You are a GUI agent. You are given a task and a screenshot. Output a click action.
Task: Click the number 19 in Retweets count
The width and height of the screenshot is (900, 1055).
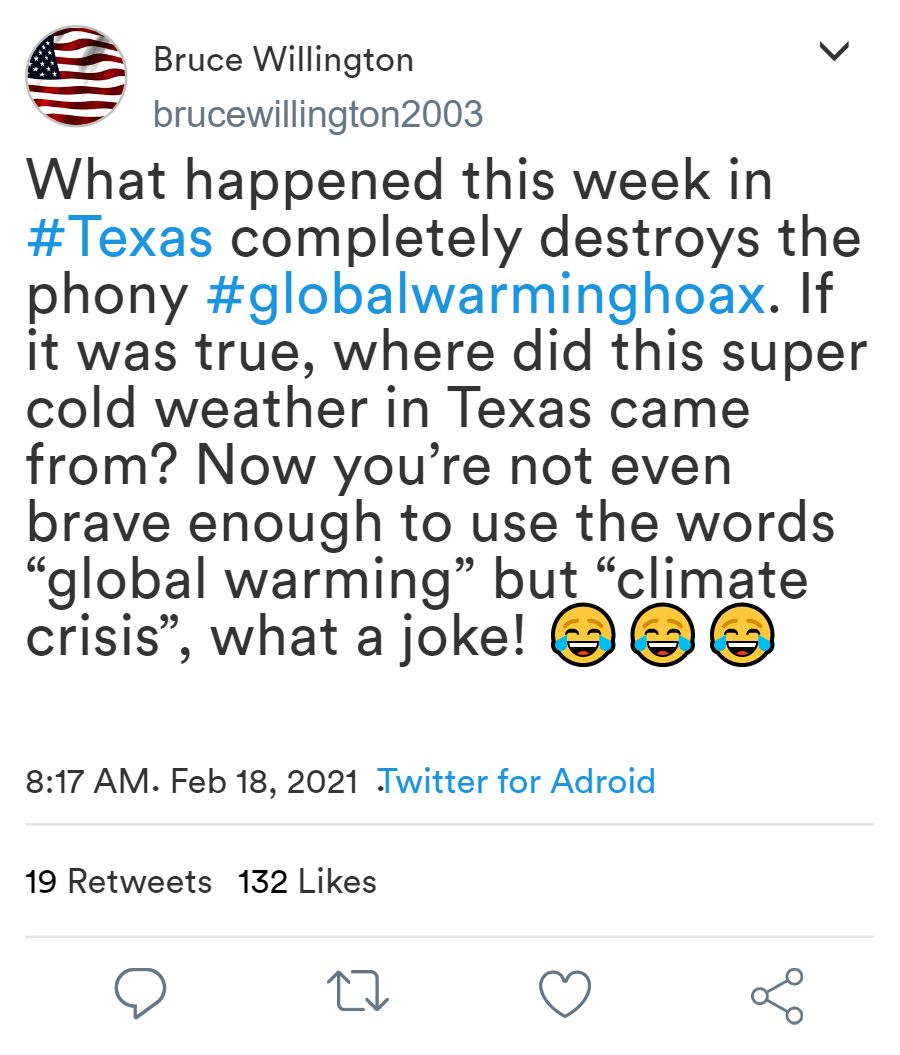pos(41,882)
